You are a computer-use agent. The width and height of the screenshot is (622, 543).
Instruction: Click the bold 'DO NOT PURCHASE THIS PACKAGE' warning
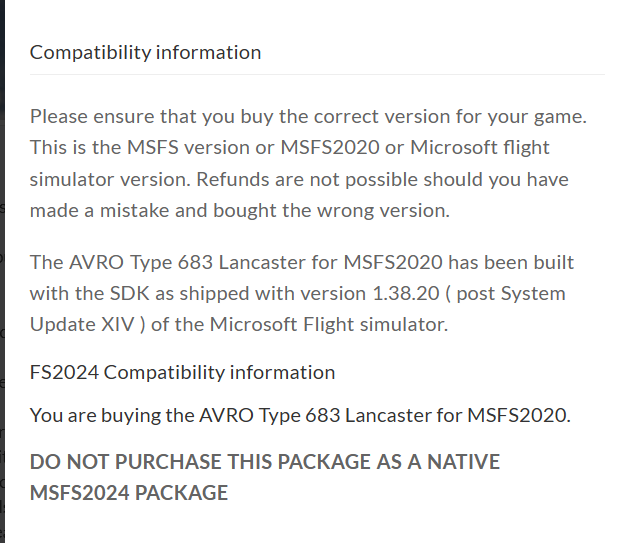pos(201,462)
